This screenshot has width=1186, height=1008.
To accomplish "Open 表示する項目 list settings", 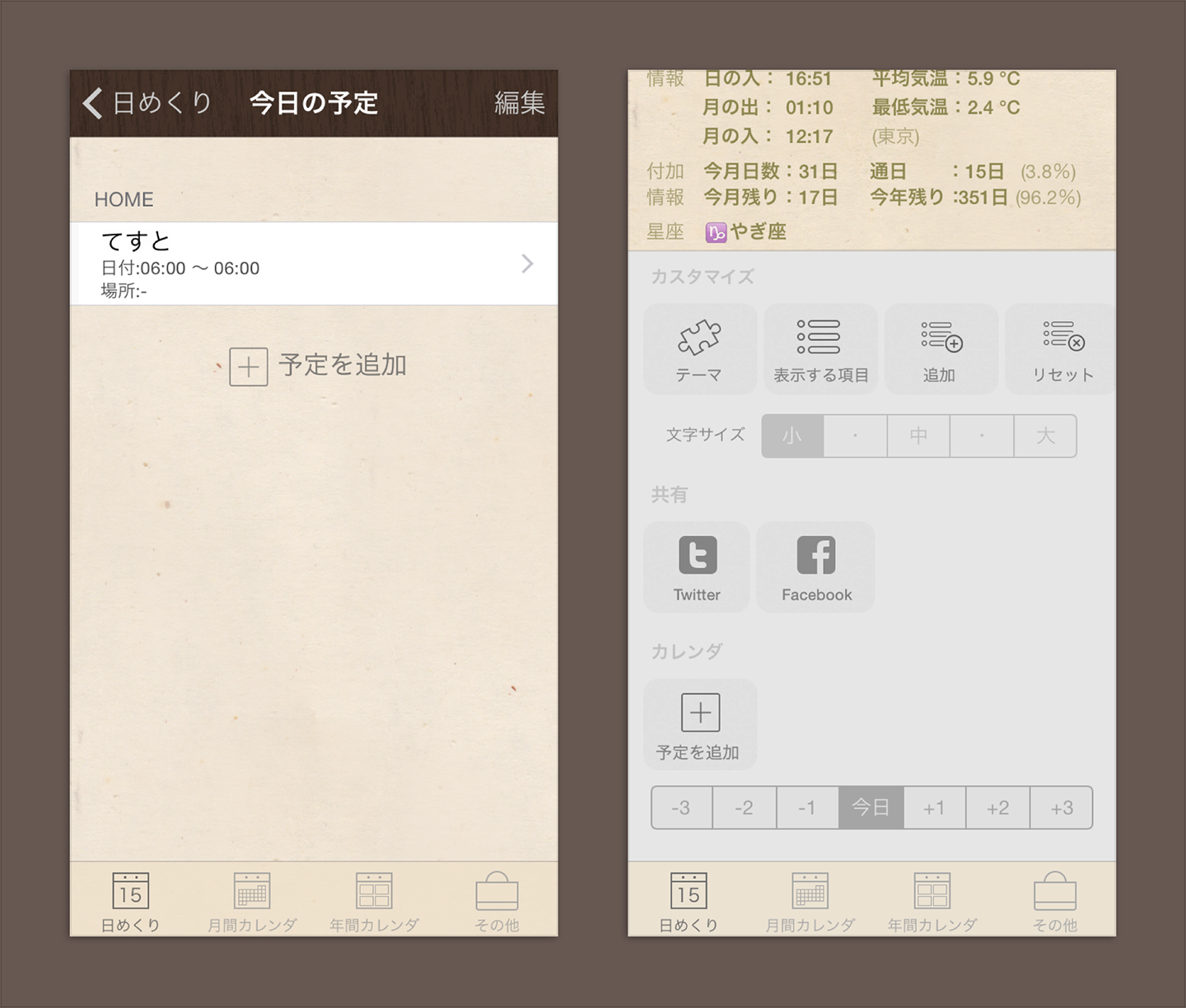I will pos(820,349).
